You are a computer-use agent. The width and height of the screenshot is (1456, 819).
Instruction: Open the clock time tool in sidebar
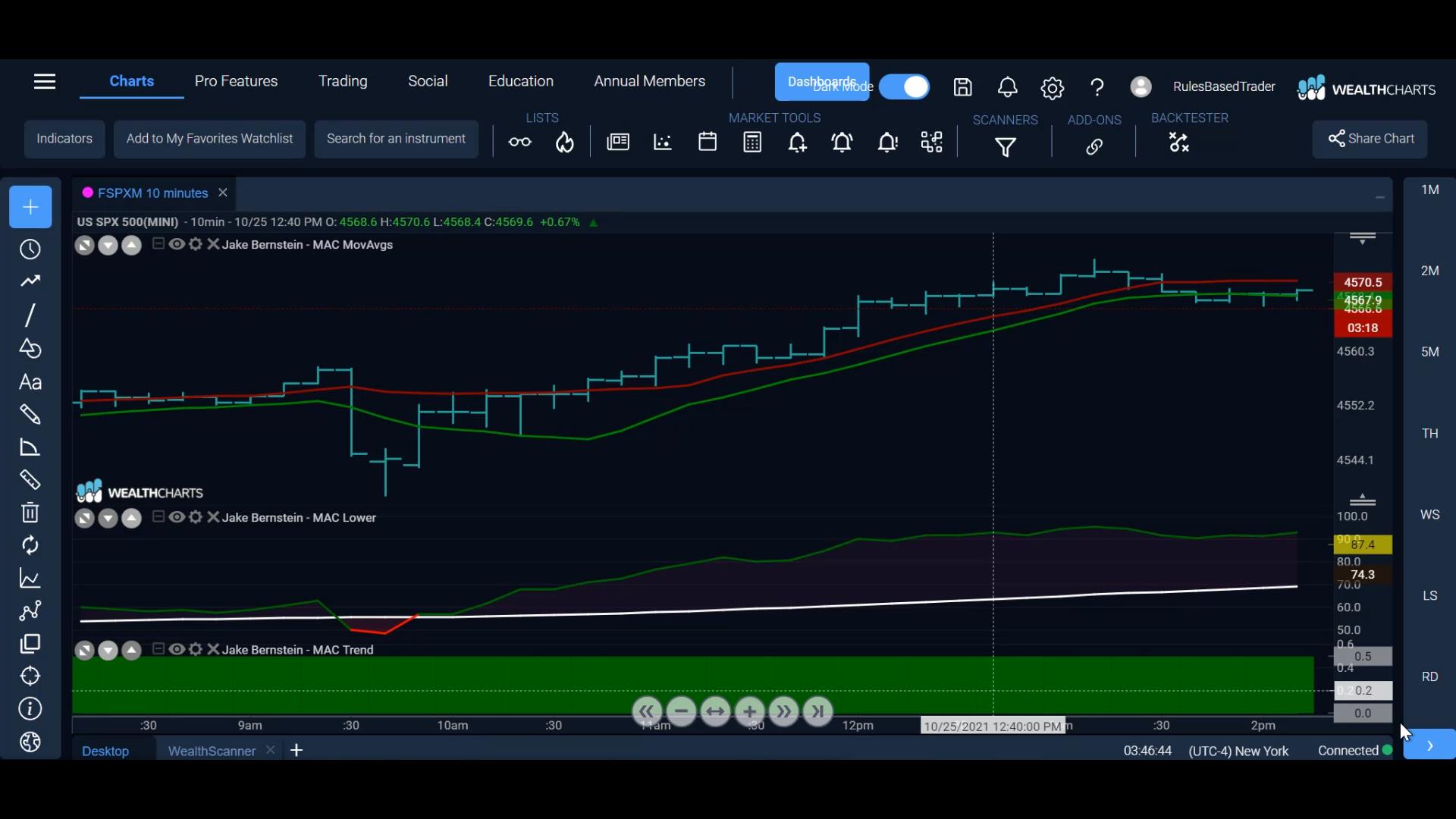click(x=30, y=249)
